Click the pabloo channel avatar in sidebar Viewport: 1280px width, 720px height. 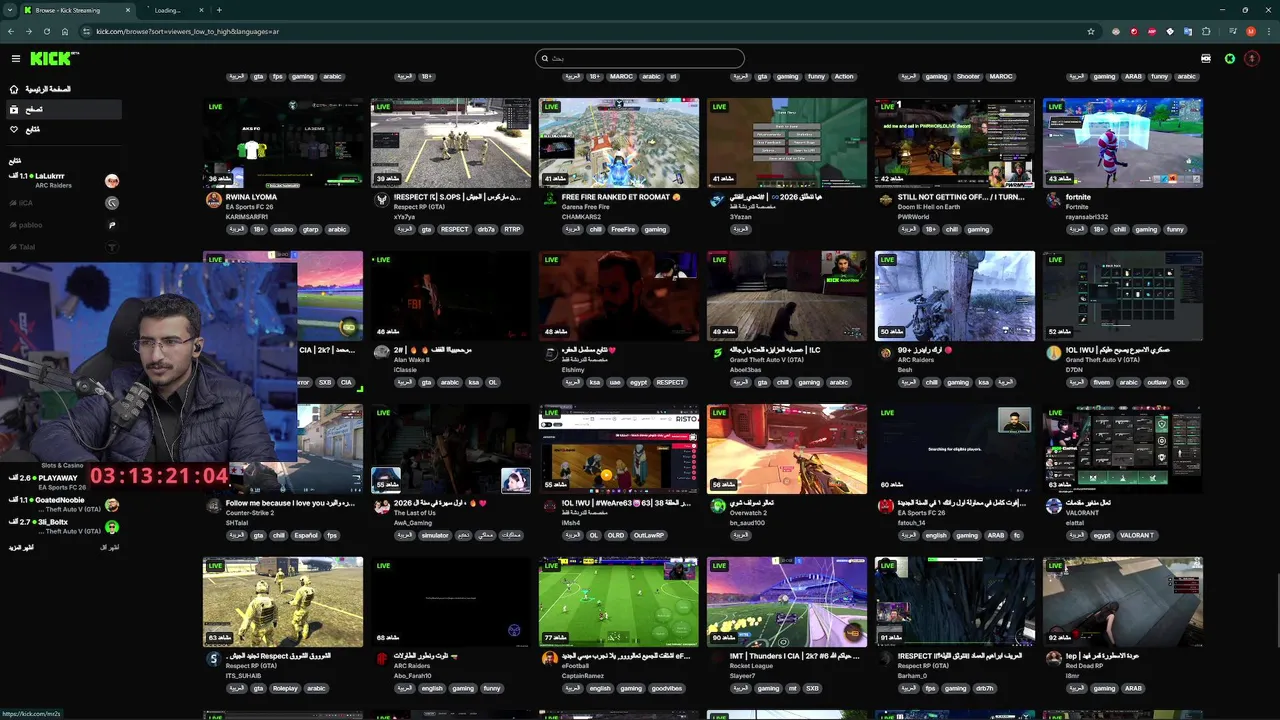pyautogui.click(x=112, y=225)
